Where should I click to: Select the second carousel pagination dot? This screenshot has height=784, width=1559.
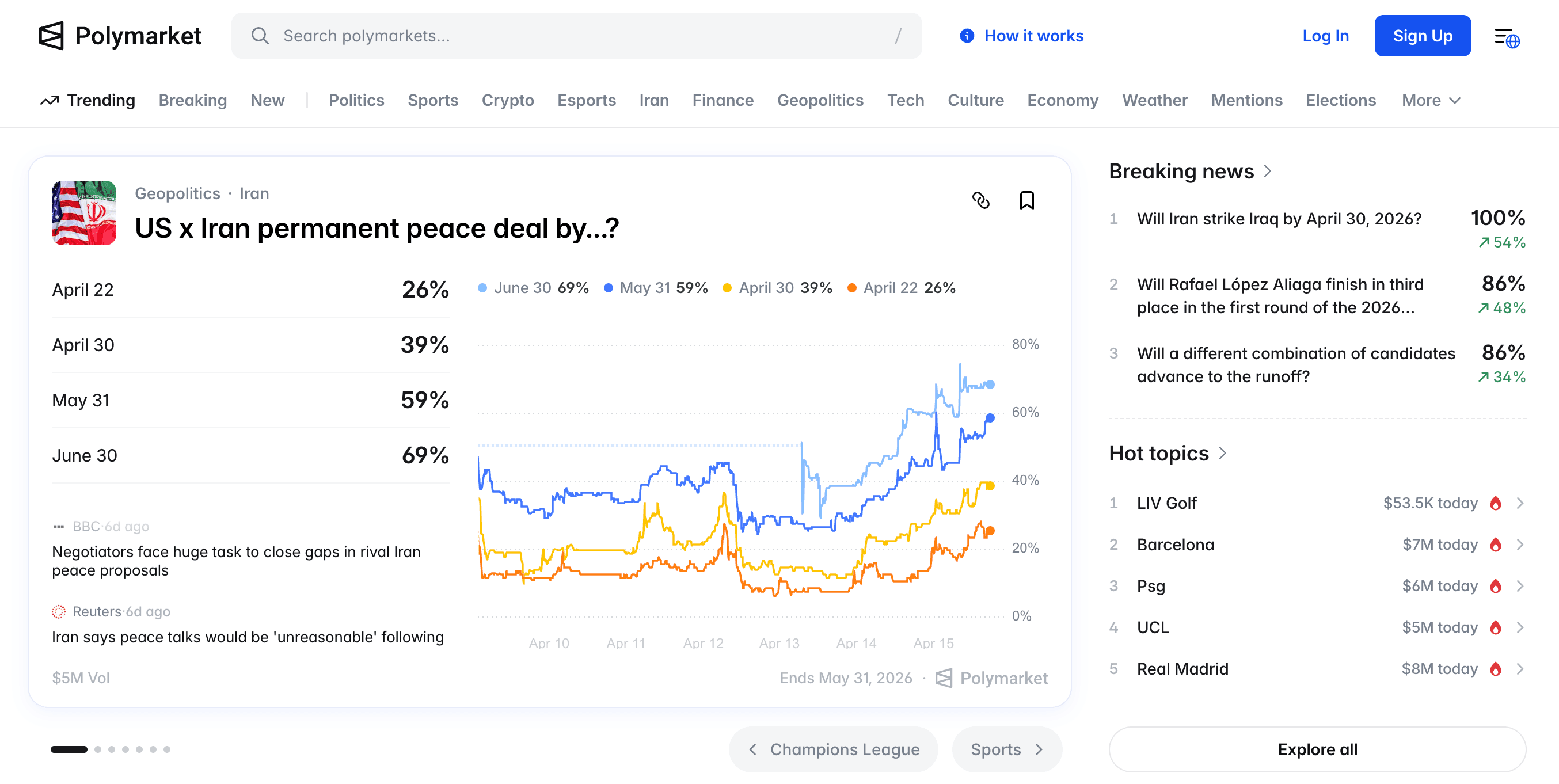pos(98,749)
